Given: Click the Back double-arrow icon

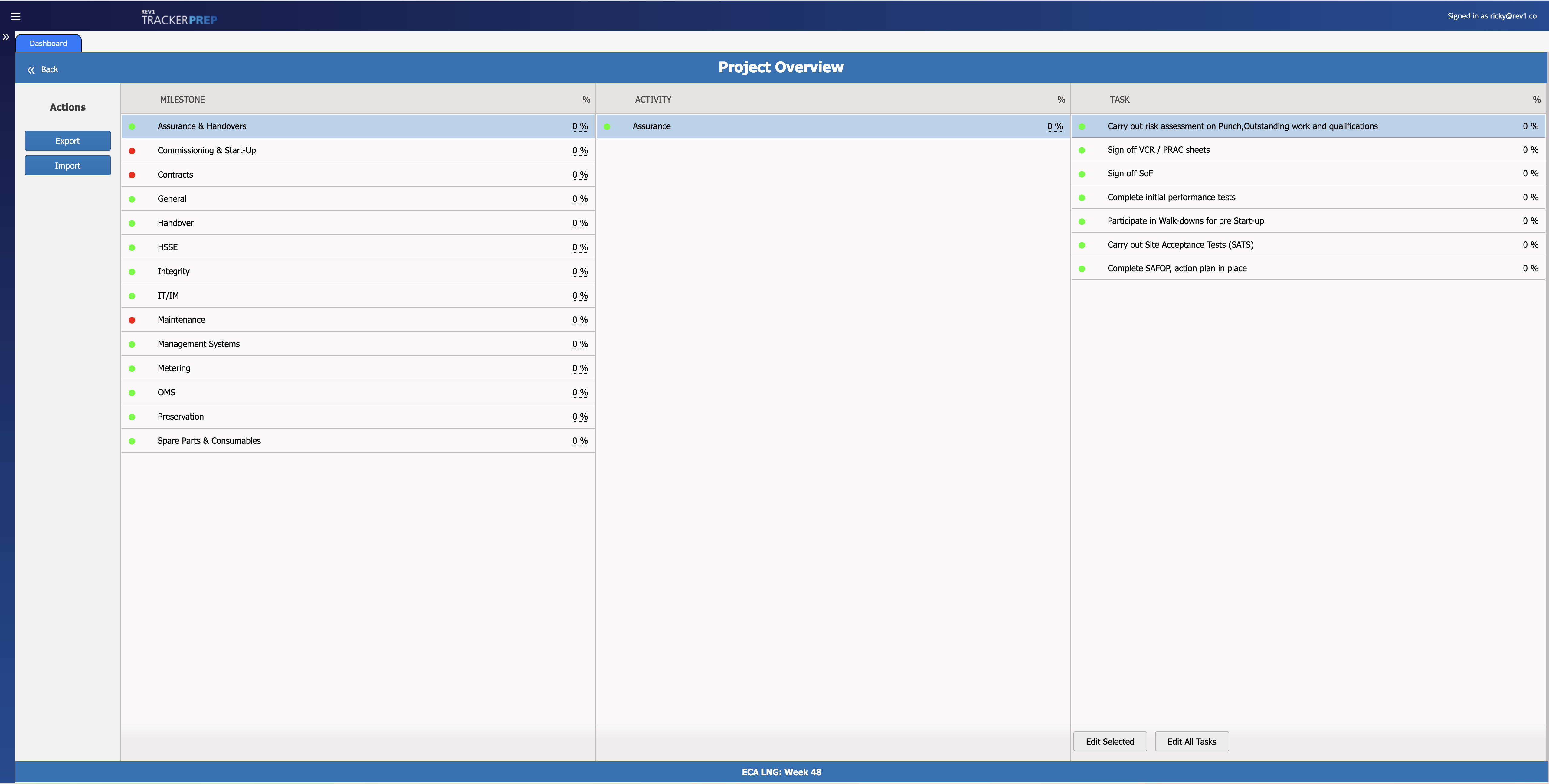Looking at the screenshot, I should (x=31, y=70).
